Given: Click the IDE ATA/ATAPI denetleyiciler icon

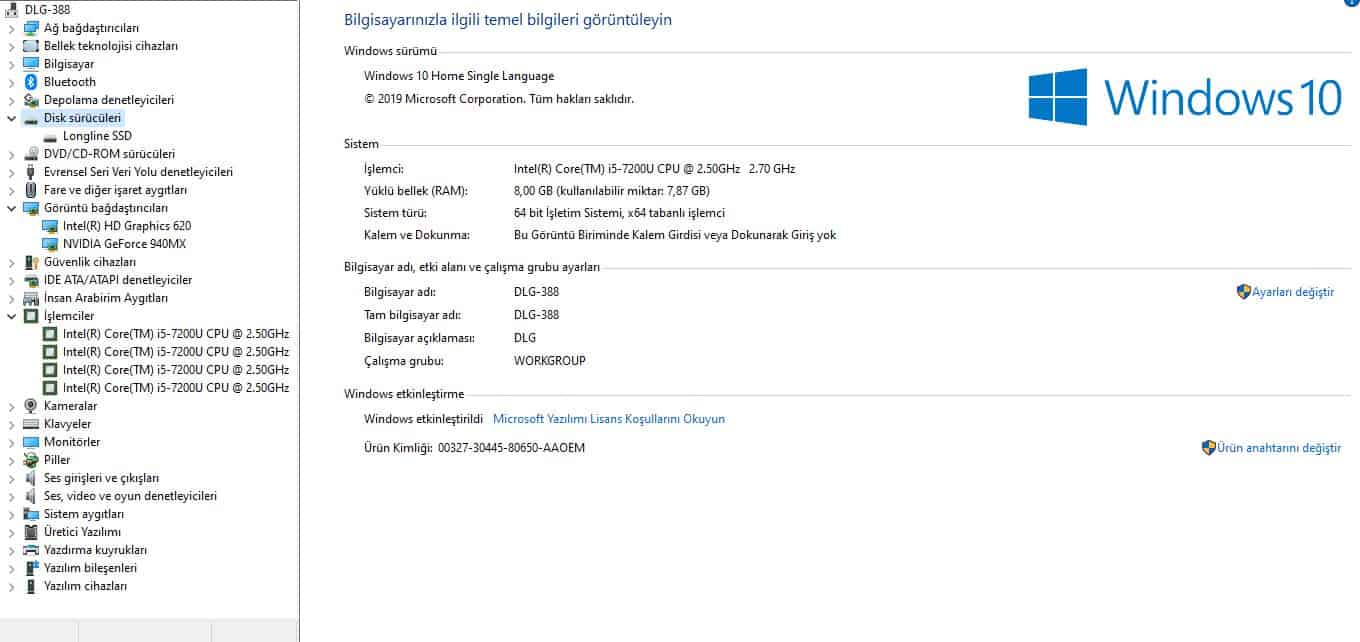Looking at the screenshot, I should pyautogui.click(x=31, y=280).
